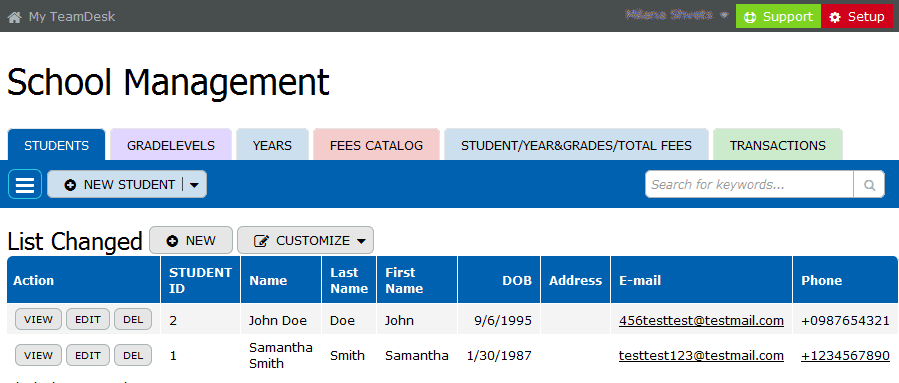Screen dimensions: 899x383
Task: Edit the Samantha Smith record
Action: point(88,355)
